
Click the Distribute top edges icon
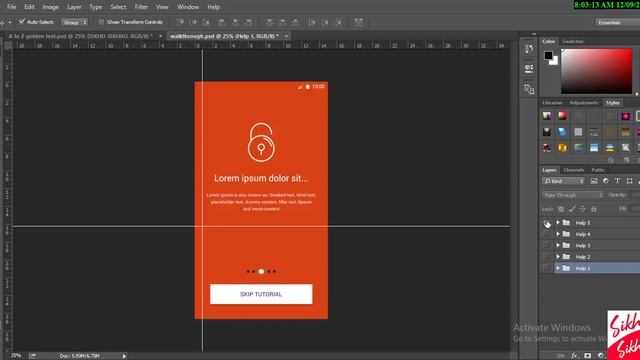coord(269,22)
